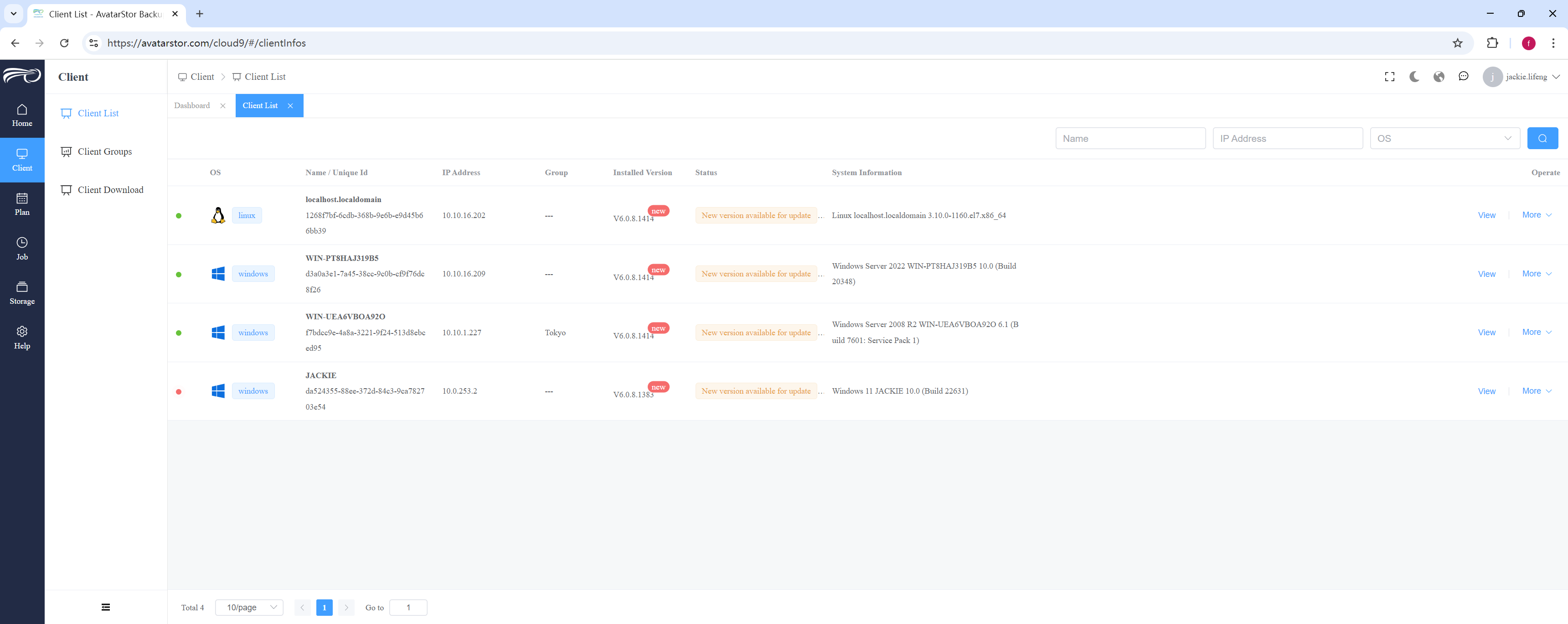
Task: Click the blue search button
Action: pos(1542,138)
